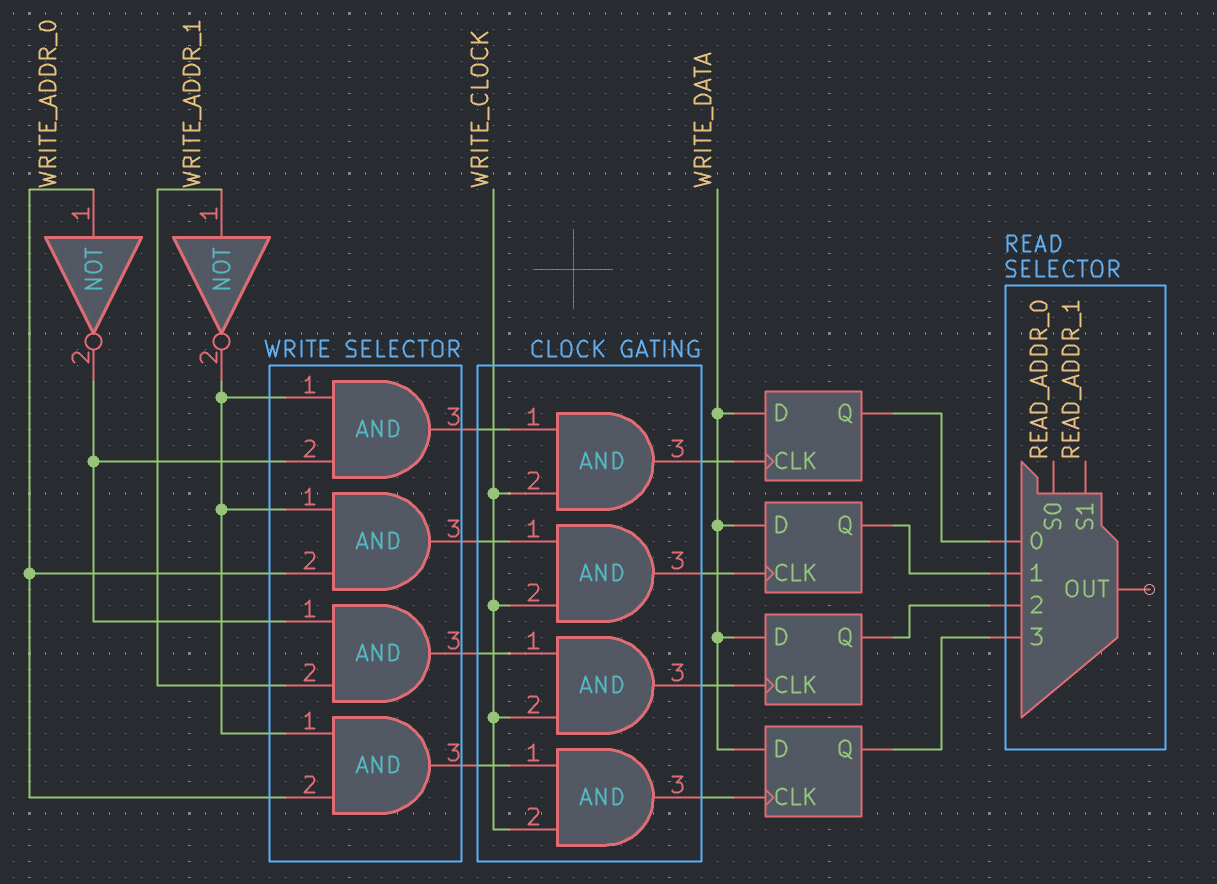This screenshot has width=1217, height=884.
Task: Select the topmost AND gate in WRITE SELECTOR
Action: tap(380, 429)
